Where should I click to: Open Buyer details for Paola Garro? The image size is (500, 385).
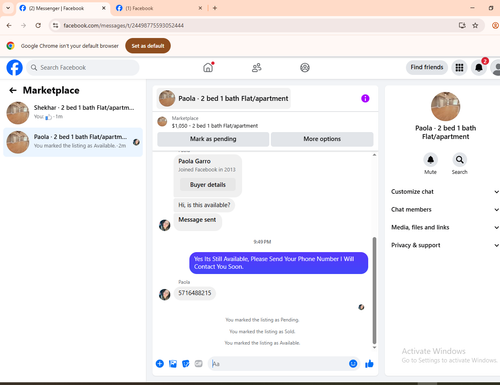click(x=208, y=184)
